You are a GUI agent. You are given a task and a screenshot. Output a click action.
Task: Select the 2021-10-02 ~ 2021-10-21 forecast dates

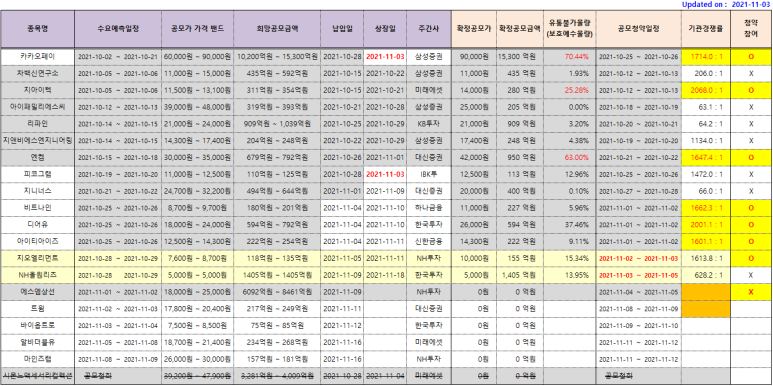click(118, 57)
